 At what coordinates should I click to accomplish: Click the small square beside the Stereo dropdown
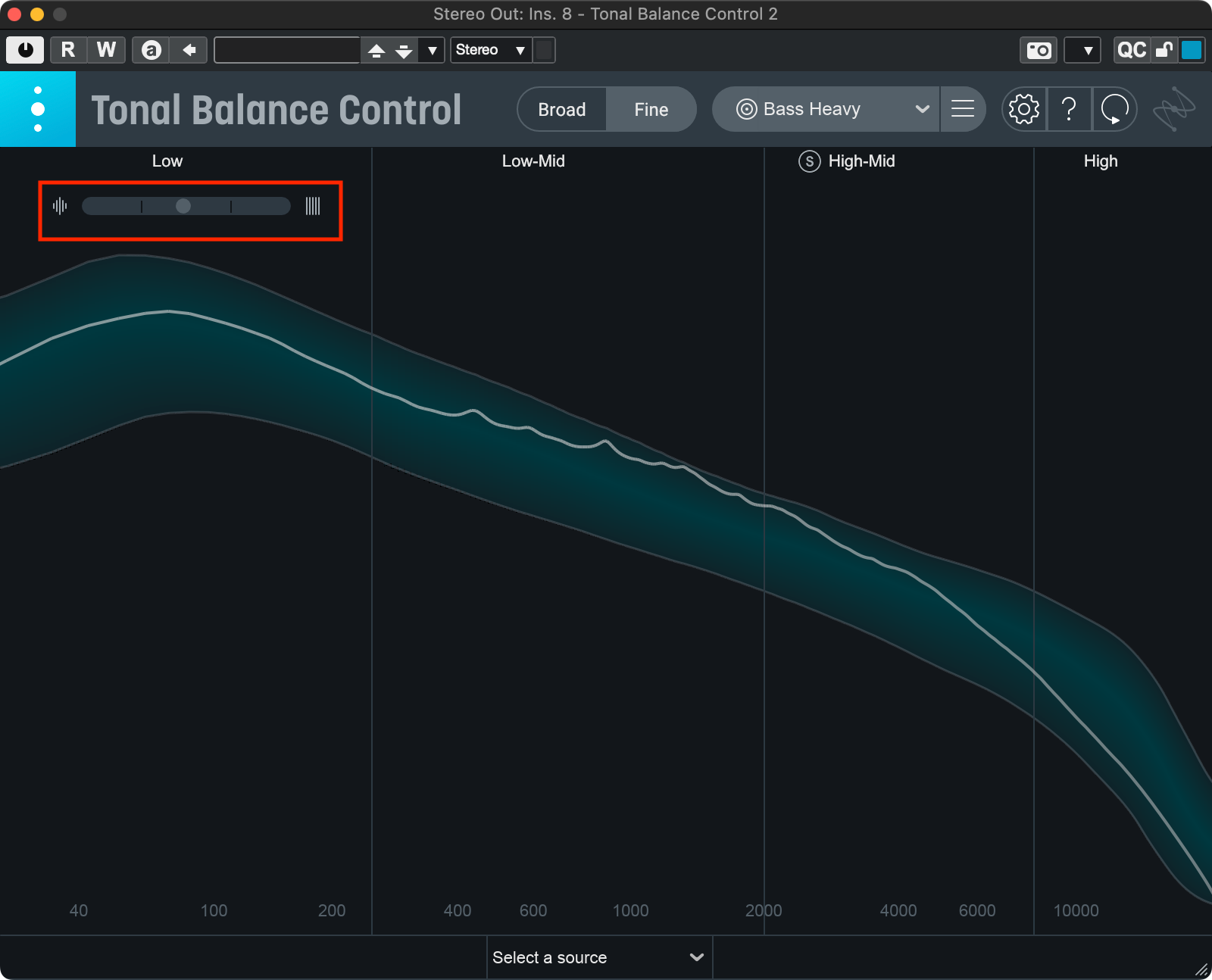tap(544, 50)
